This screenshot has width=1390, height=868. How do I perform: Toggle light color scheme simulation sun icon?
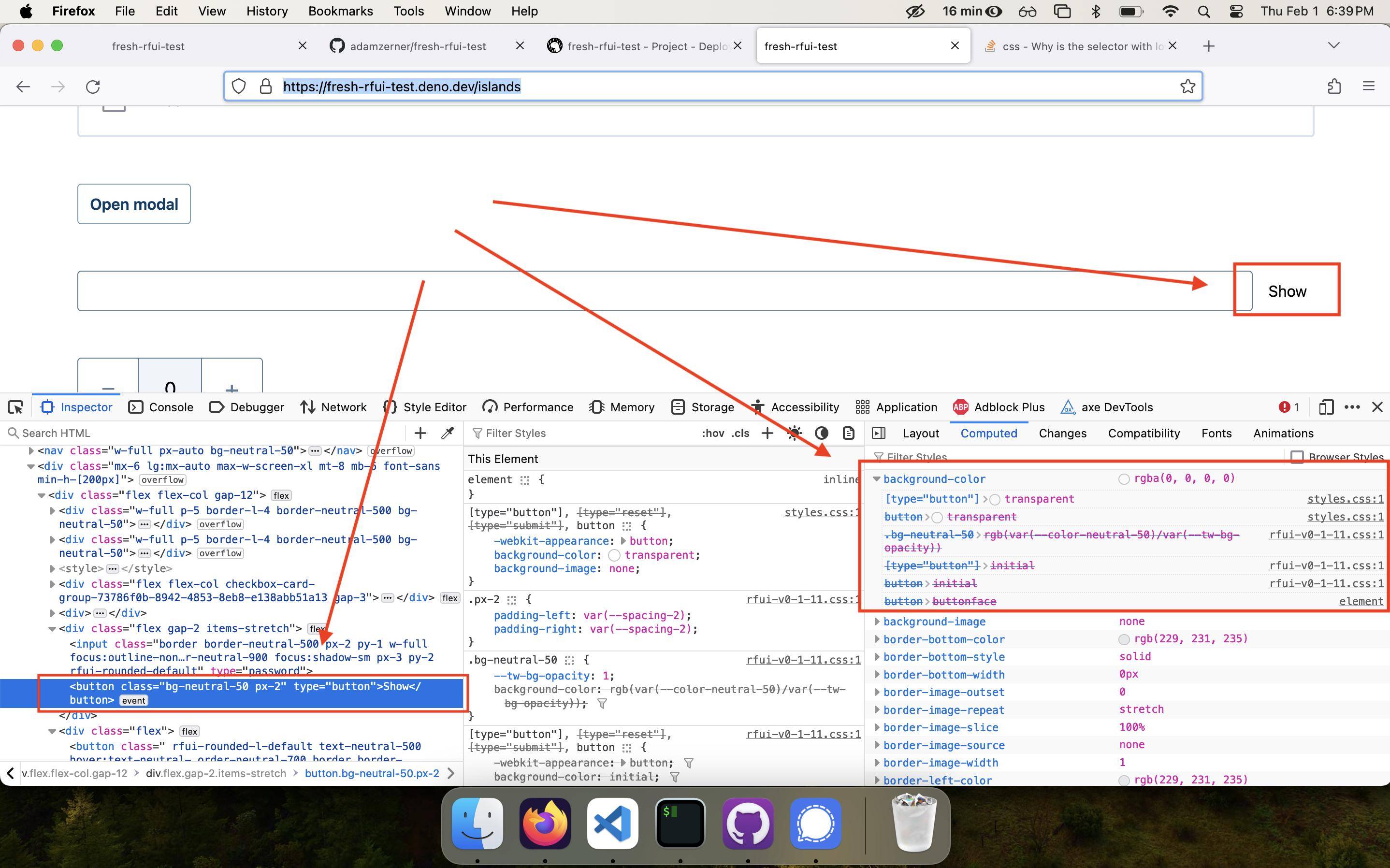(794, 433)
